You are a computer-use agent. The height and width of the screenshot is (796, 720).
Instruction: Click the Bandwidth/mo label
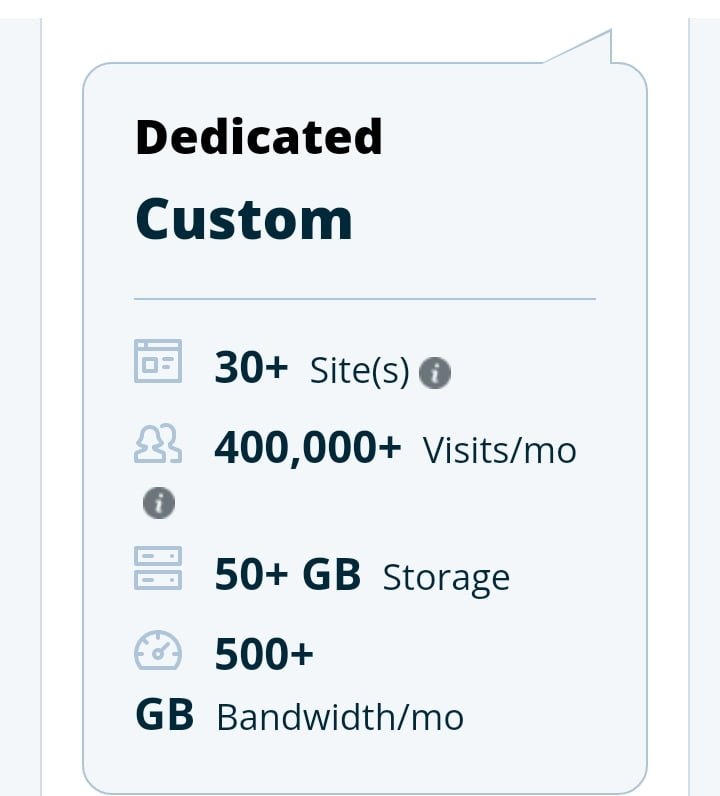tap(340, 717)
